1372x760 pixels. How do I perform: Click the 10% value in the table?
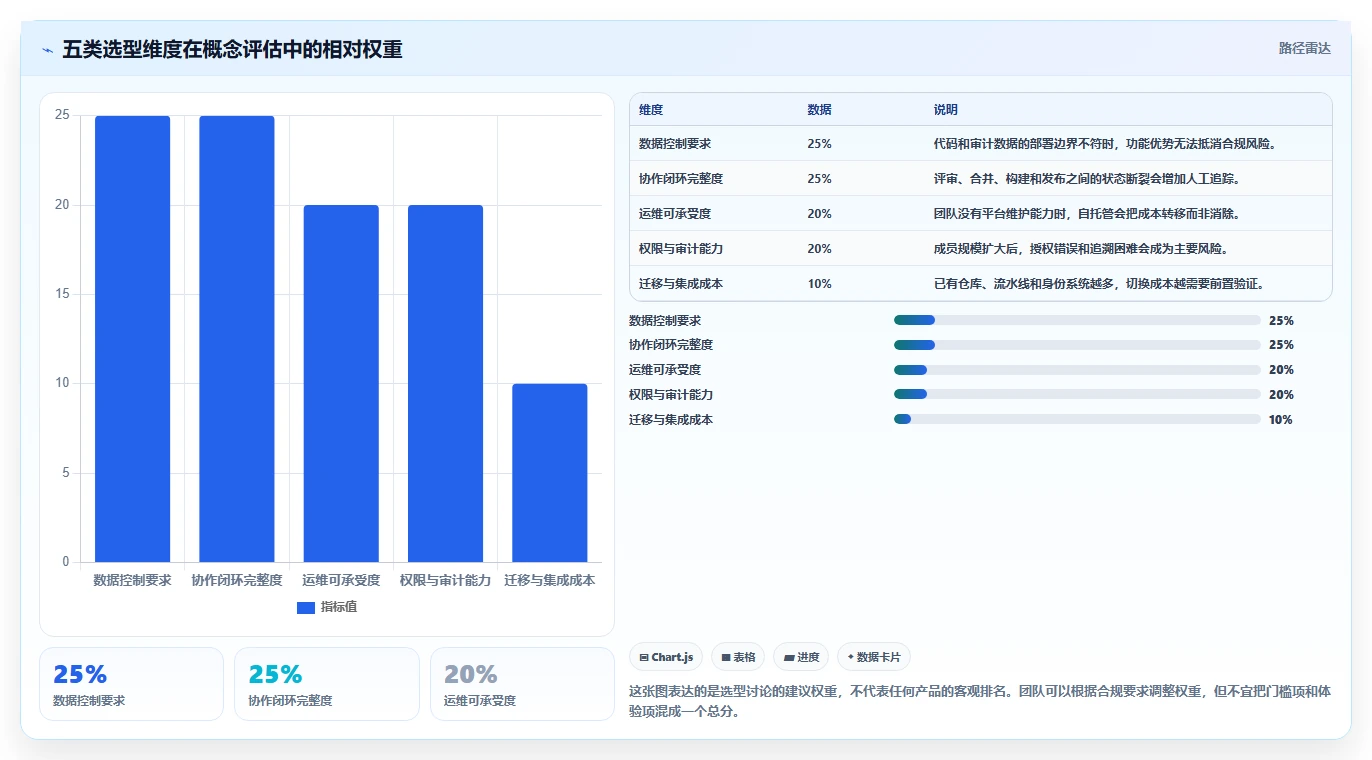(x=819, y=284)
